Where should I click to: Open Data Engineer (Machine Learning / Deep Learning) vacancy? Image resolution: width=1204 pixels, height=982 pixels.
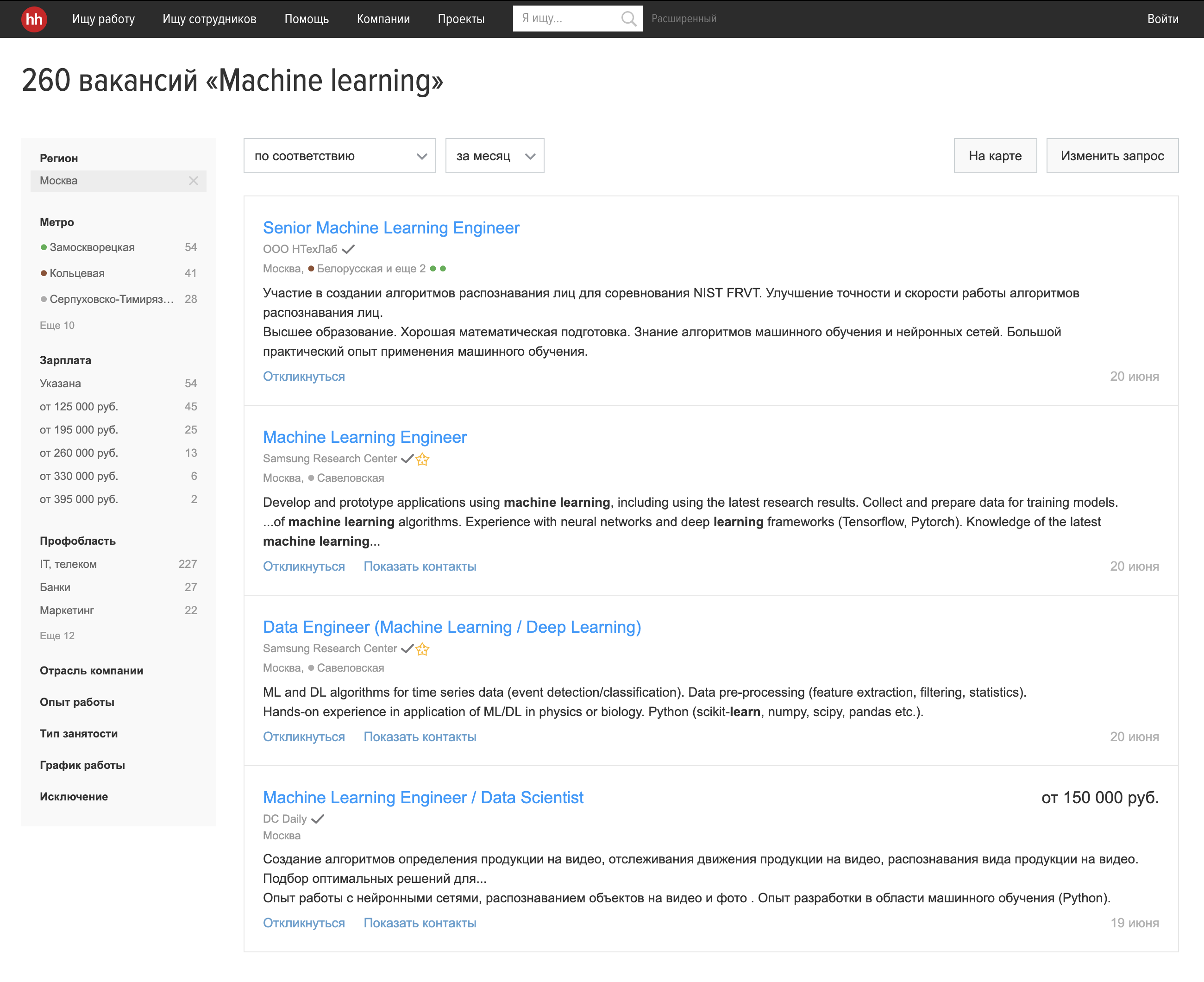pyautogui.click(x=452, y=627)
